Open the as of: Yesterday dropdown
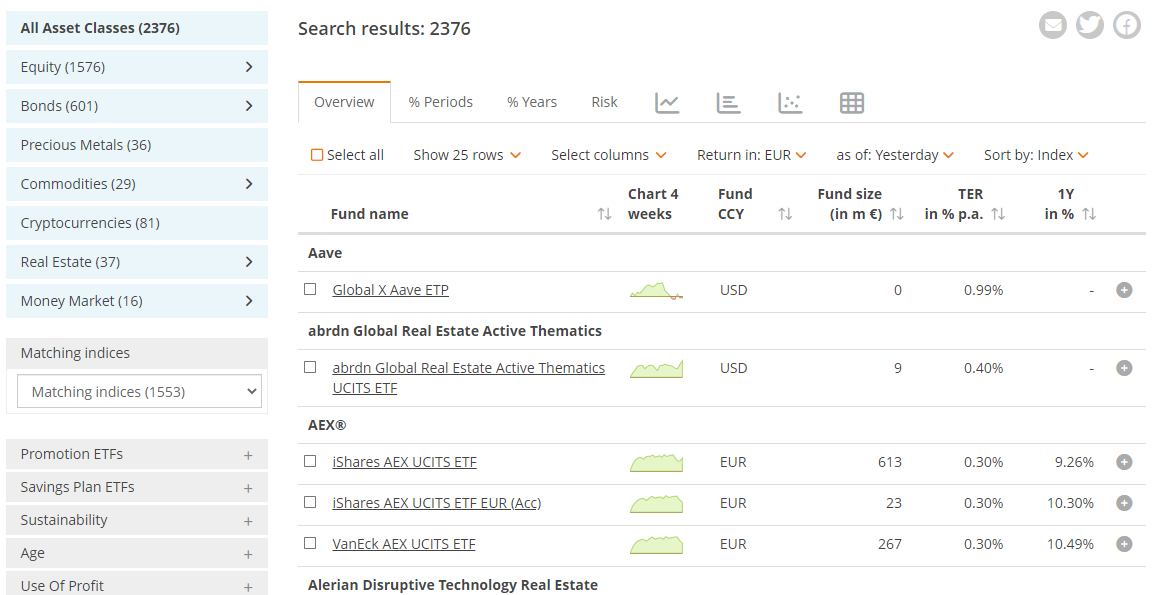 tap(895, 155)
